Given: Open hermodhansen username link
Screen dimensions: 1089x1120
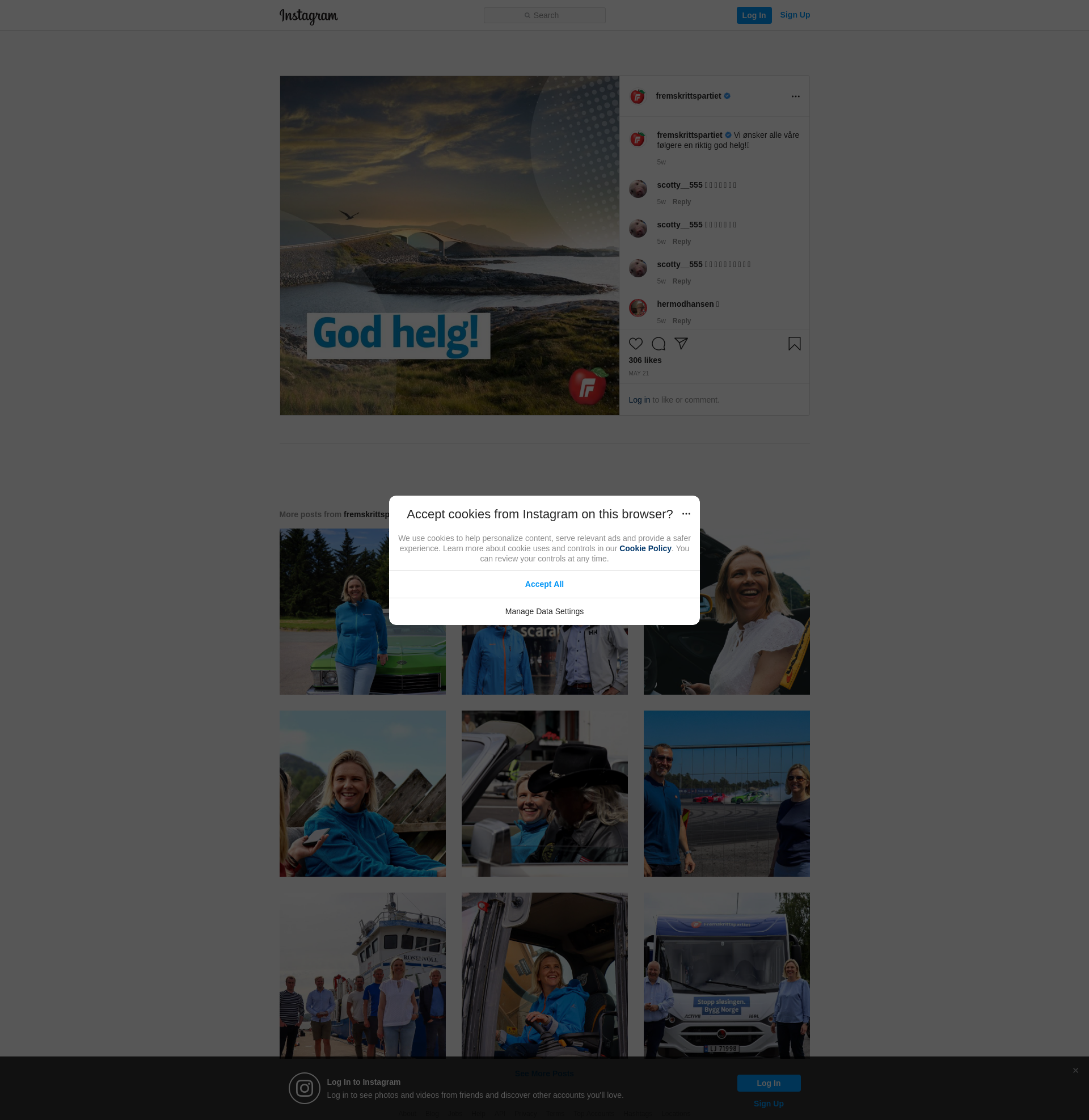Looking at the screenshot, I should point(685,304).
